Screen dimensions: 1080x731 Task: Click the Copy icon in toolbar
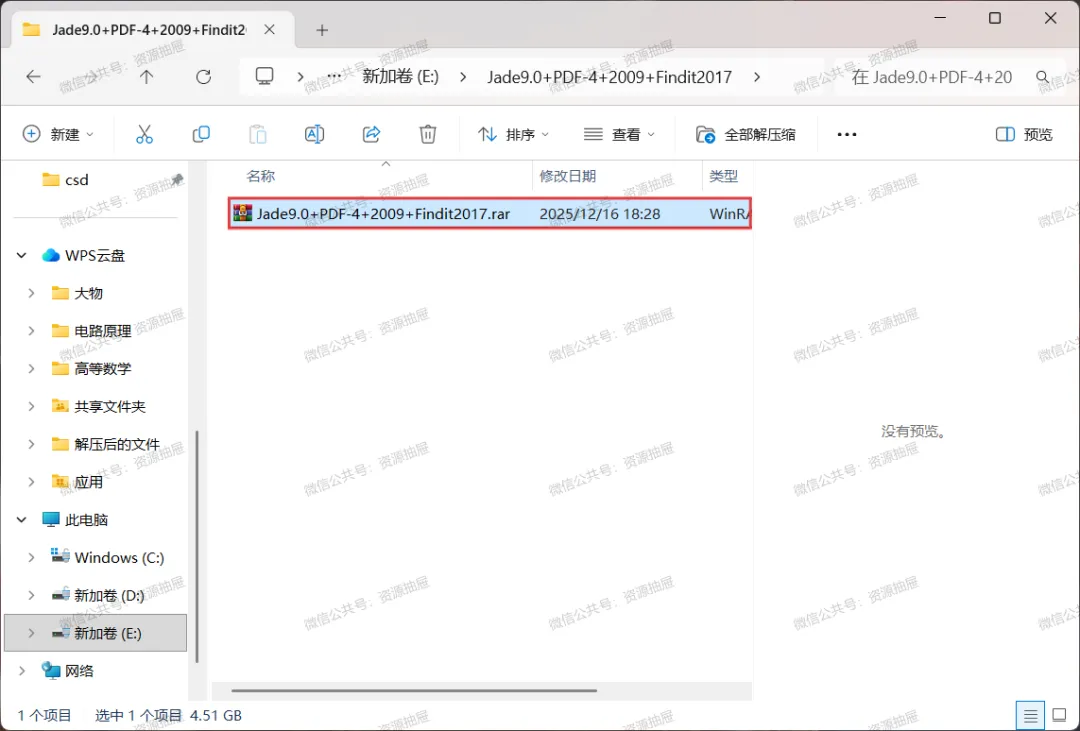[201, 134]
